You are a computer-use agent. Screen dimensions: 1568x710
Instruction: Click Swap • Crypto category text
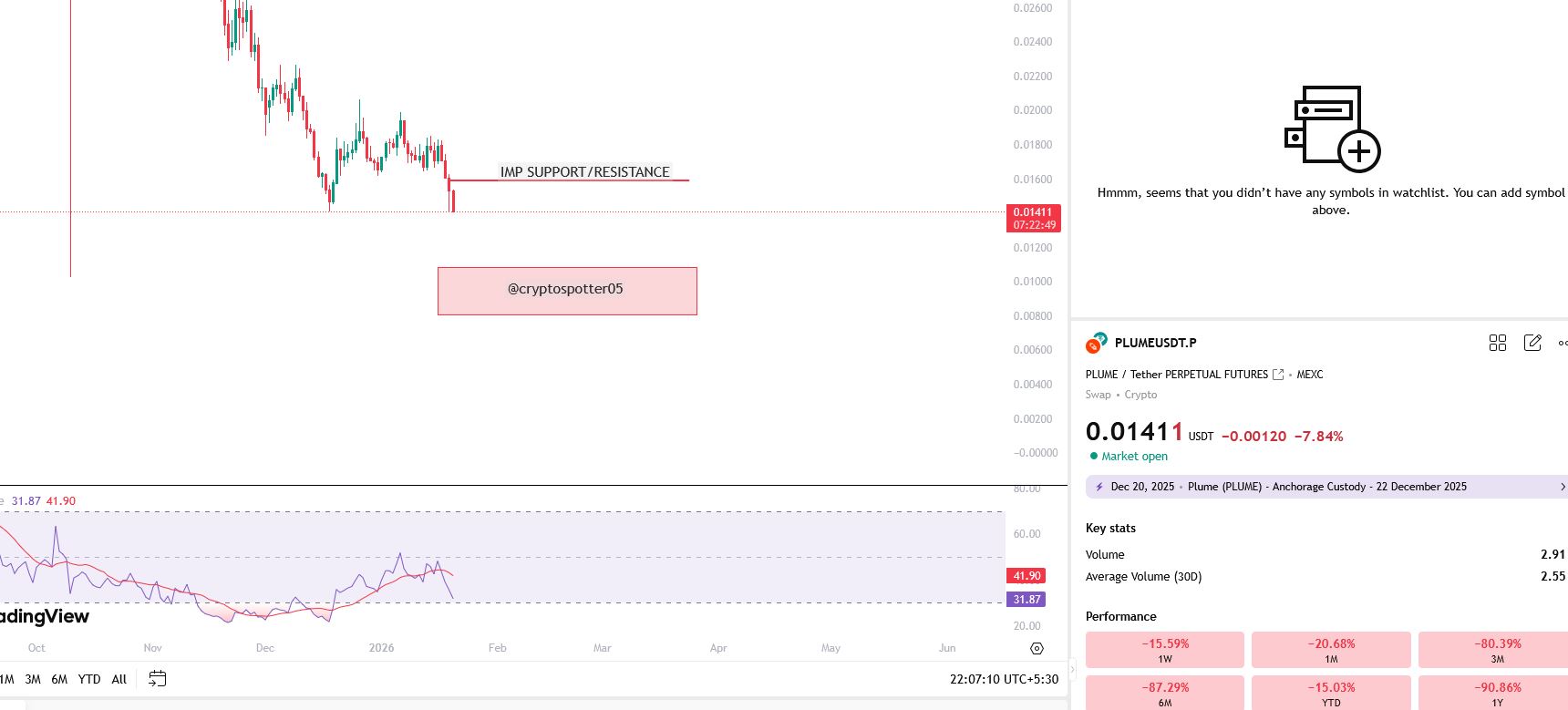pyautogui.click(x=1121, y=395)
